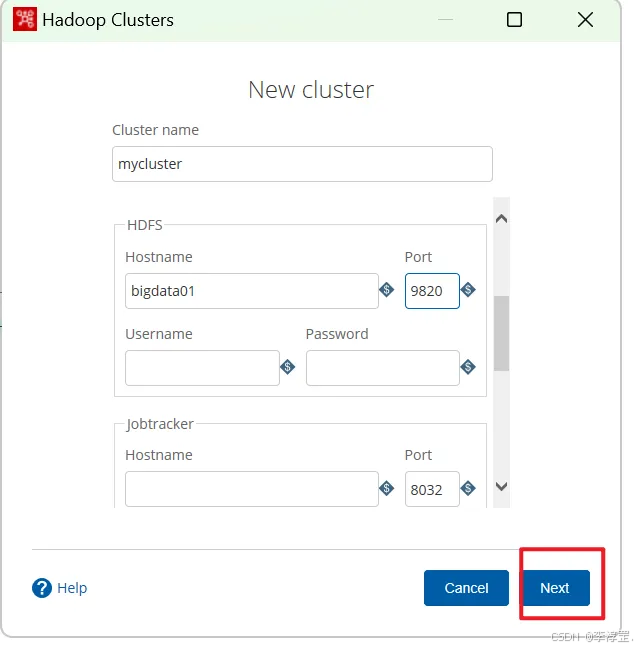This screenshot has height=648, width=639.
Task: Select HDFS Hostname field containing bigdata01
Action: [252, 291]
